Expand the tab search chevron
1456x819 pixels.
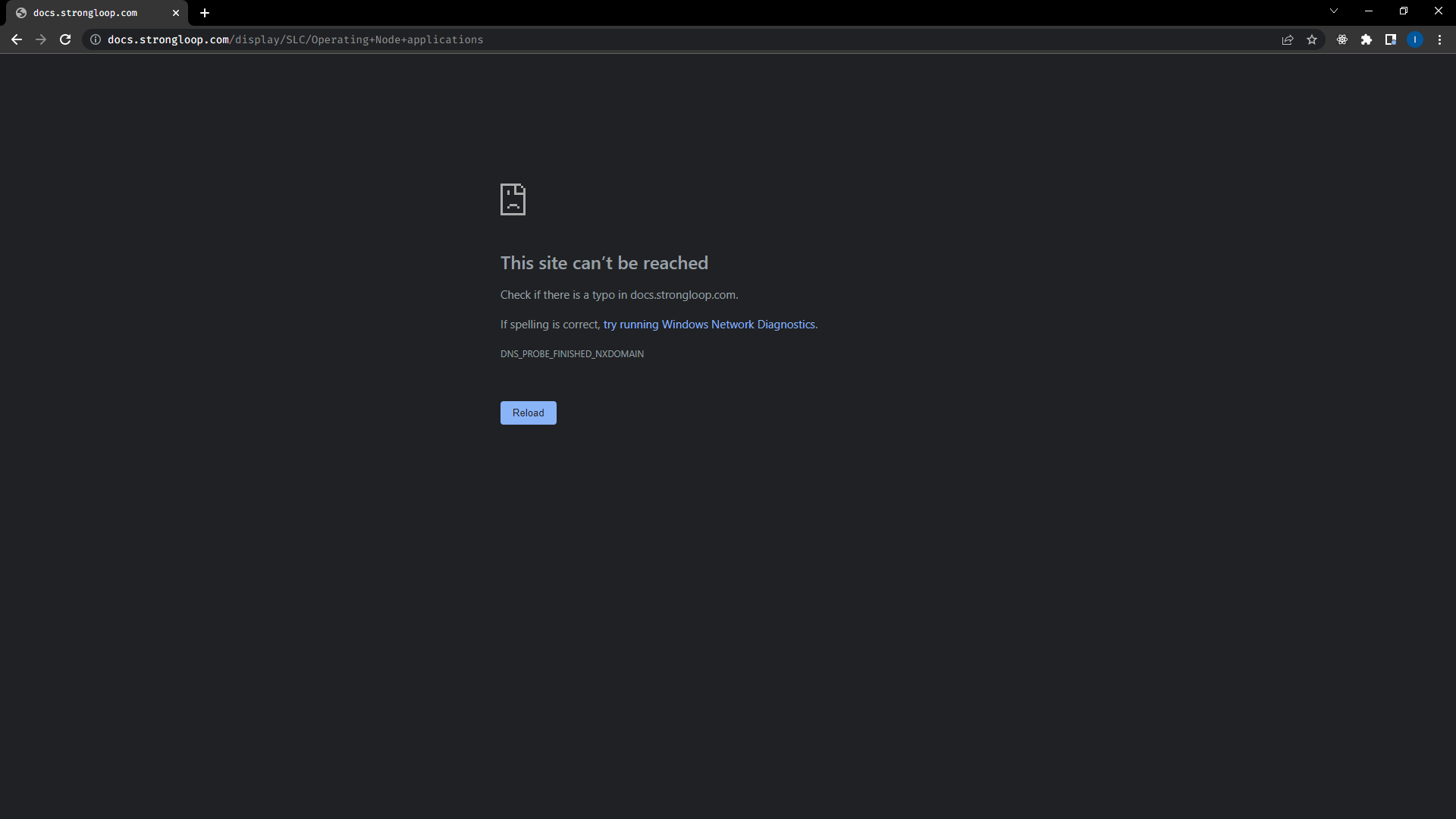(1334, 11)
